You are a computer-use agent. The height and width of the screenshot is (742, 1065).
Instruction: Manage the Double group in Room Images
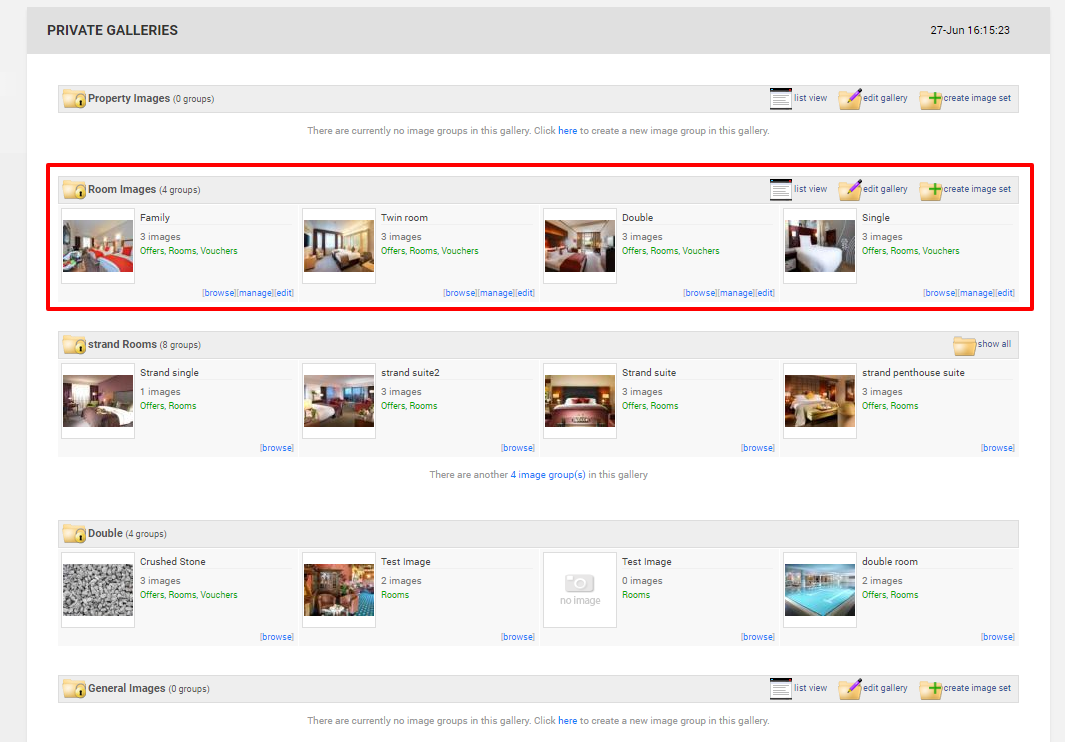tap(736, 293)
